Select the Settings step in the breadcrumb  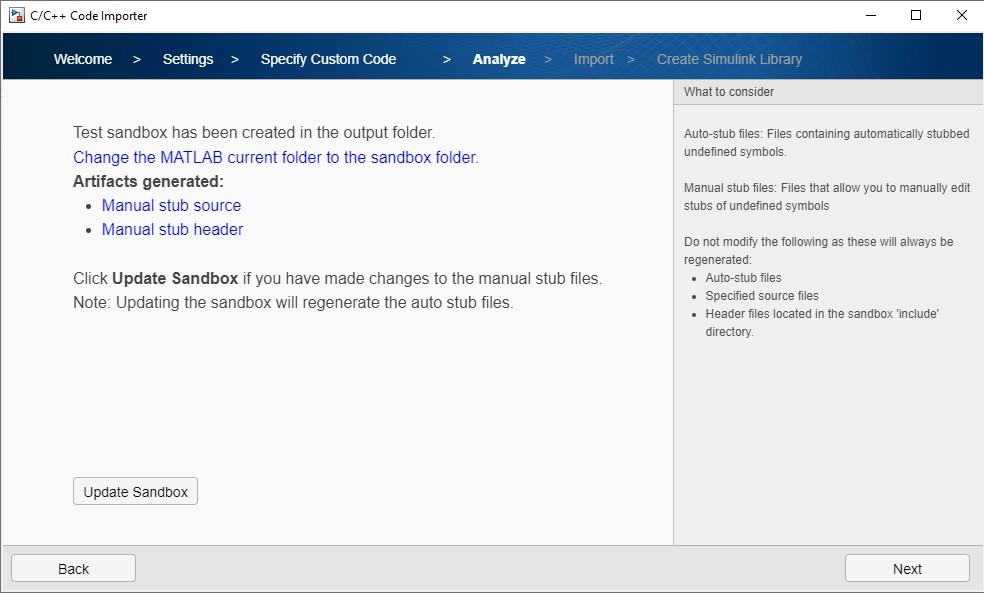point(188,59)
